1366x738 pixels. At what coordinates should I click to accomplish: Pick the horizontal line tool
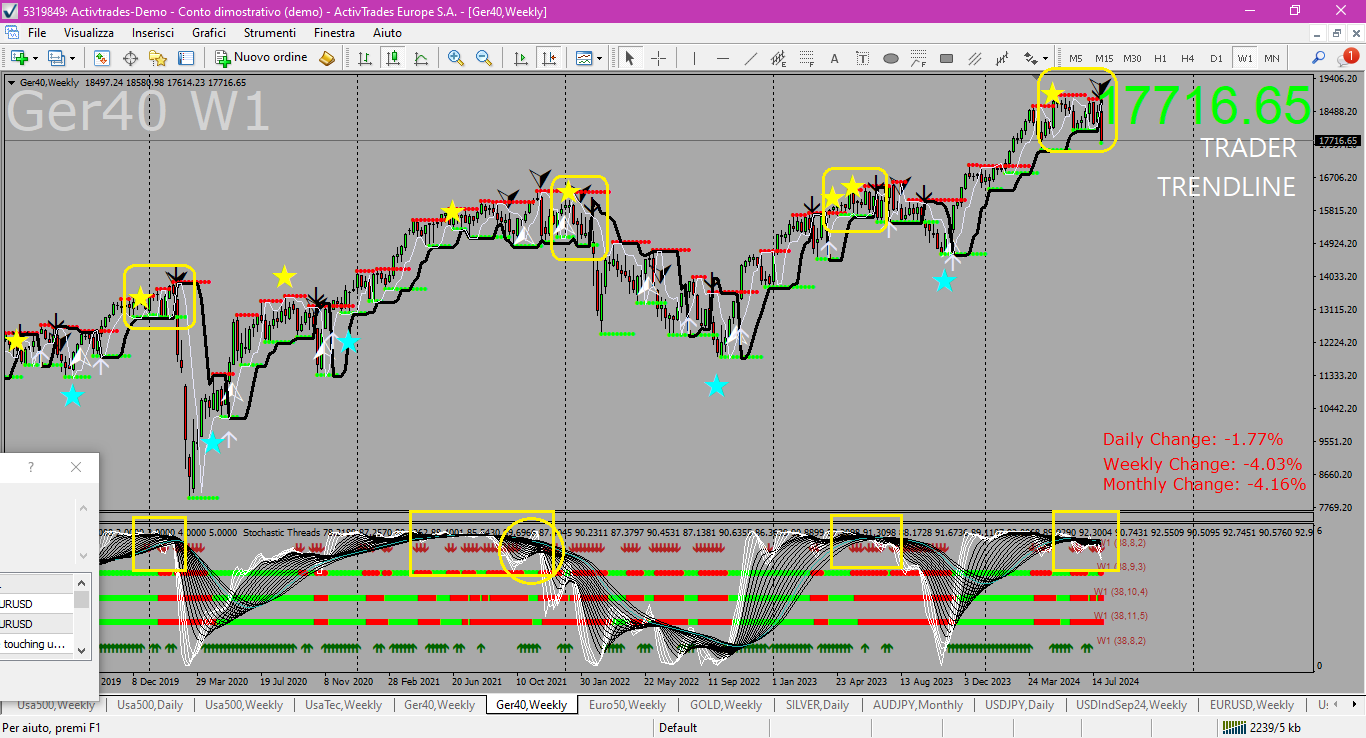click(x=723, y=58)
